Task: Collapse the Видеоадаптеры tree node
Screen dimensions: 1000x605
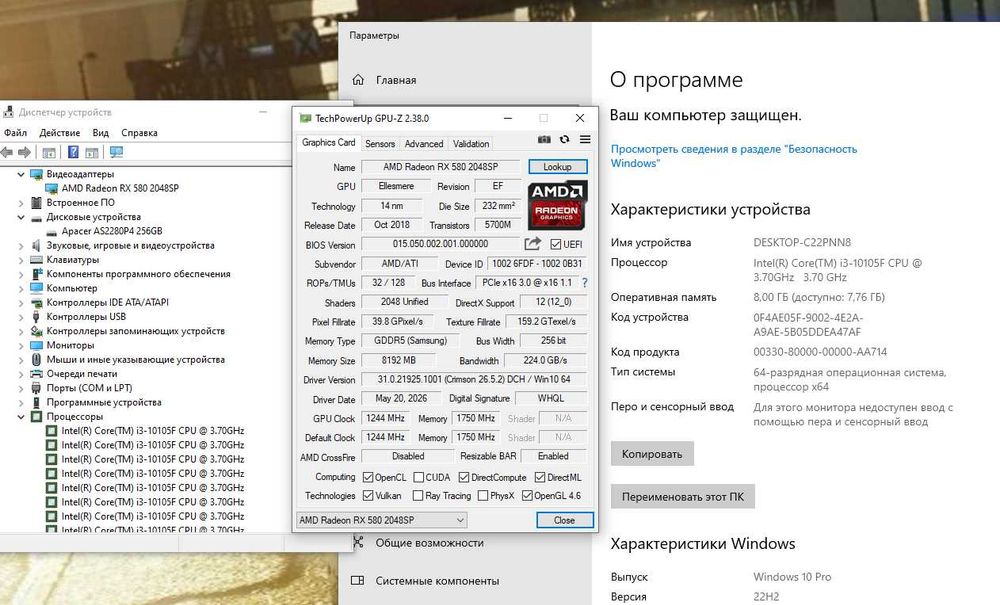Action: (x=21, y=174)
